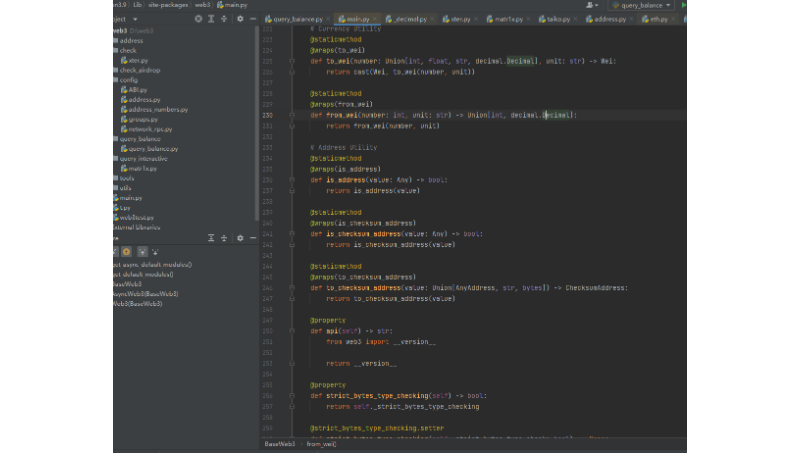Image resolution: width=800 pixels, height=453 pixels.
Task: Select the query_interactive folder
Action: tap(143, 159)
